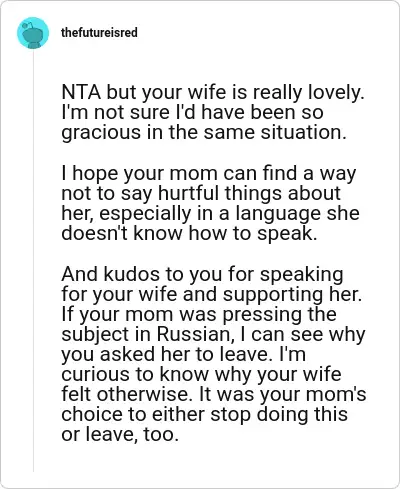This screenshot has height=489, width=400.
Task: Click the line 'I'm not sure I'd have been so'
Action: (192, 112)
